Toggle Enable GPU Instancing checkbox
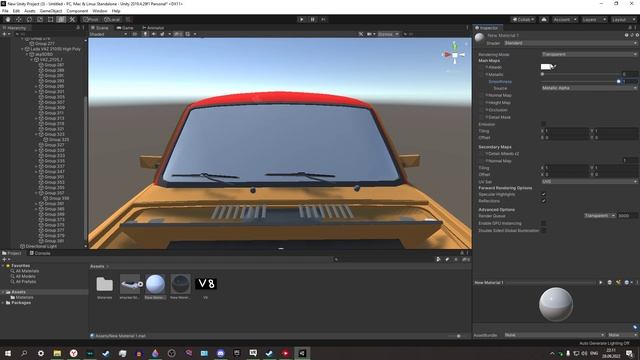Image resolution: width=640 pixels, height=360 pixels. point(543,223)
